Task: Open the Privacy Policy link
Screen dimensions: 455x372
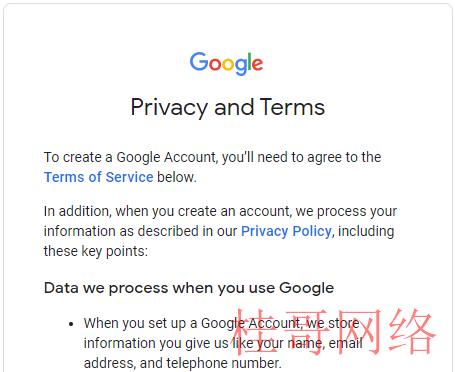Action: tap(286, 231)
